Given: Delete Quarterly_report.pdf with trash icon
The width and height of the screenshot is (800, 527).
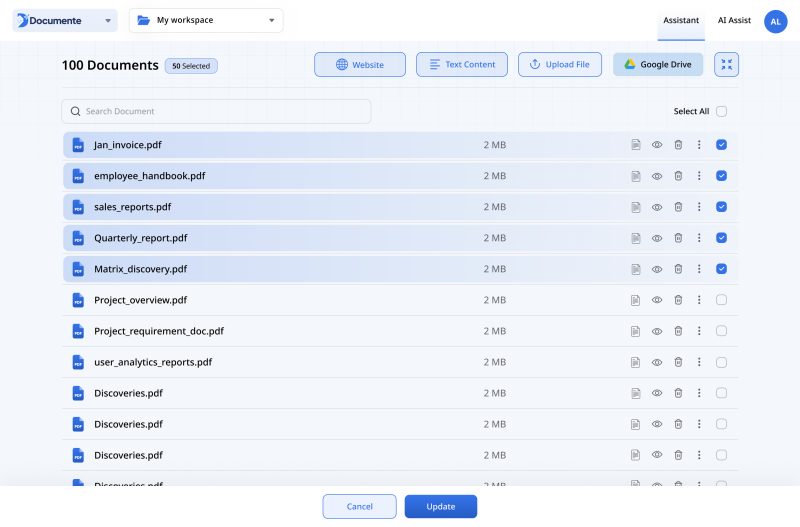Looking at the screenshot, I should (678, 238).
